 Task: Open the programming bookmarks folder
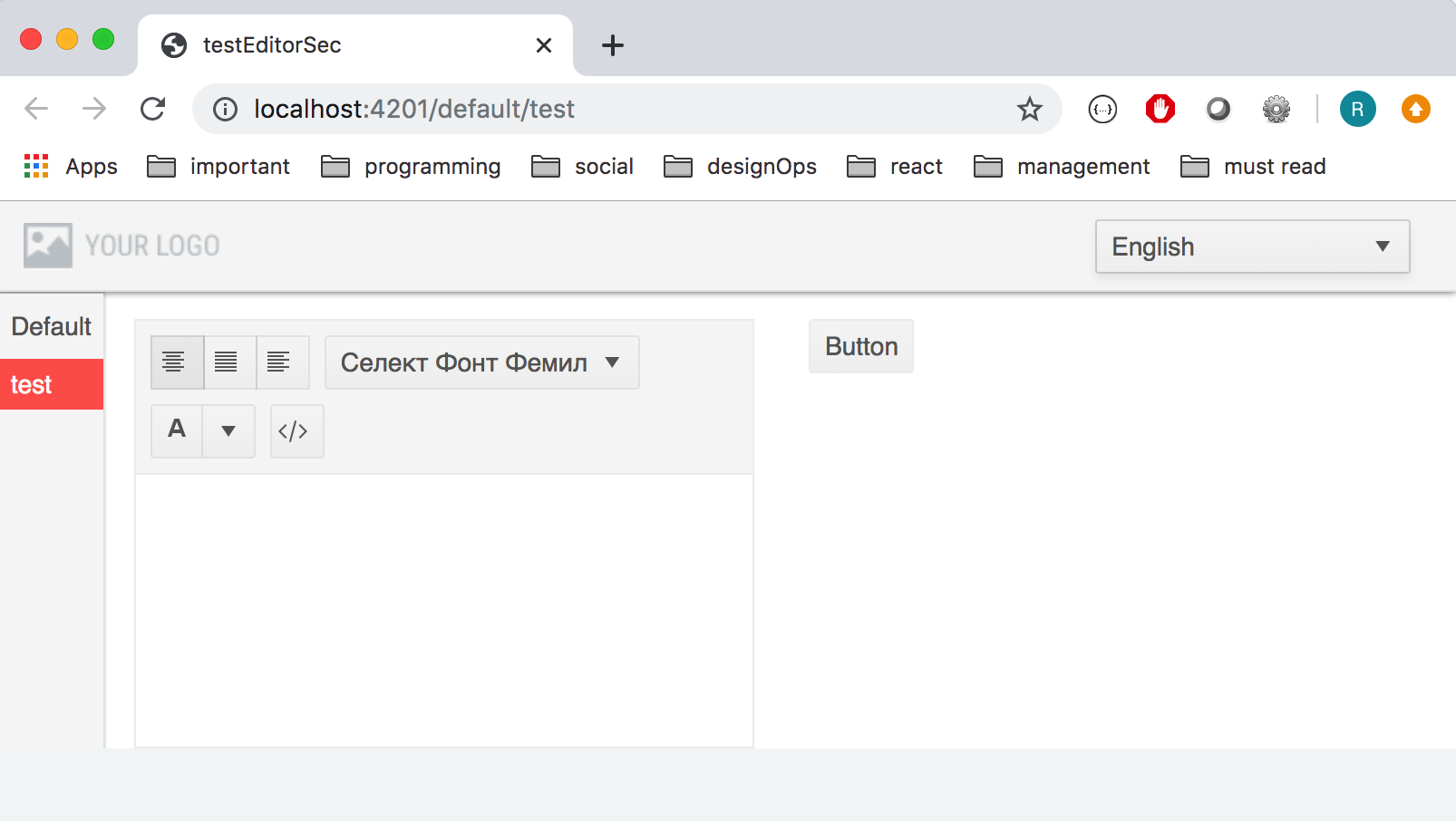pyautogui.click(x=411, y=167)
